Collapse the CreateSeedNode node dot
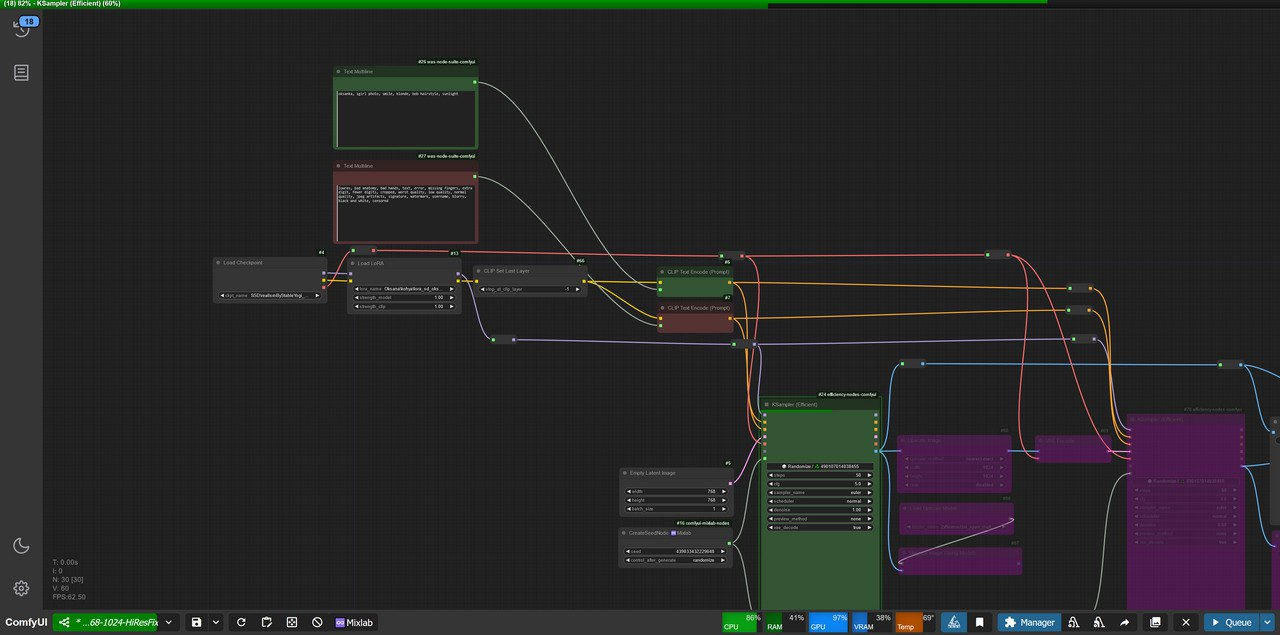Image resolution: width=1280 pixels, height=635 pixels. [625, 533]
